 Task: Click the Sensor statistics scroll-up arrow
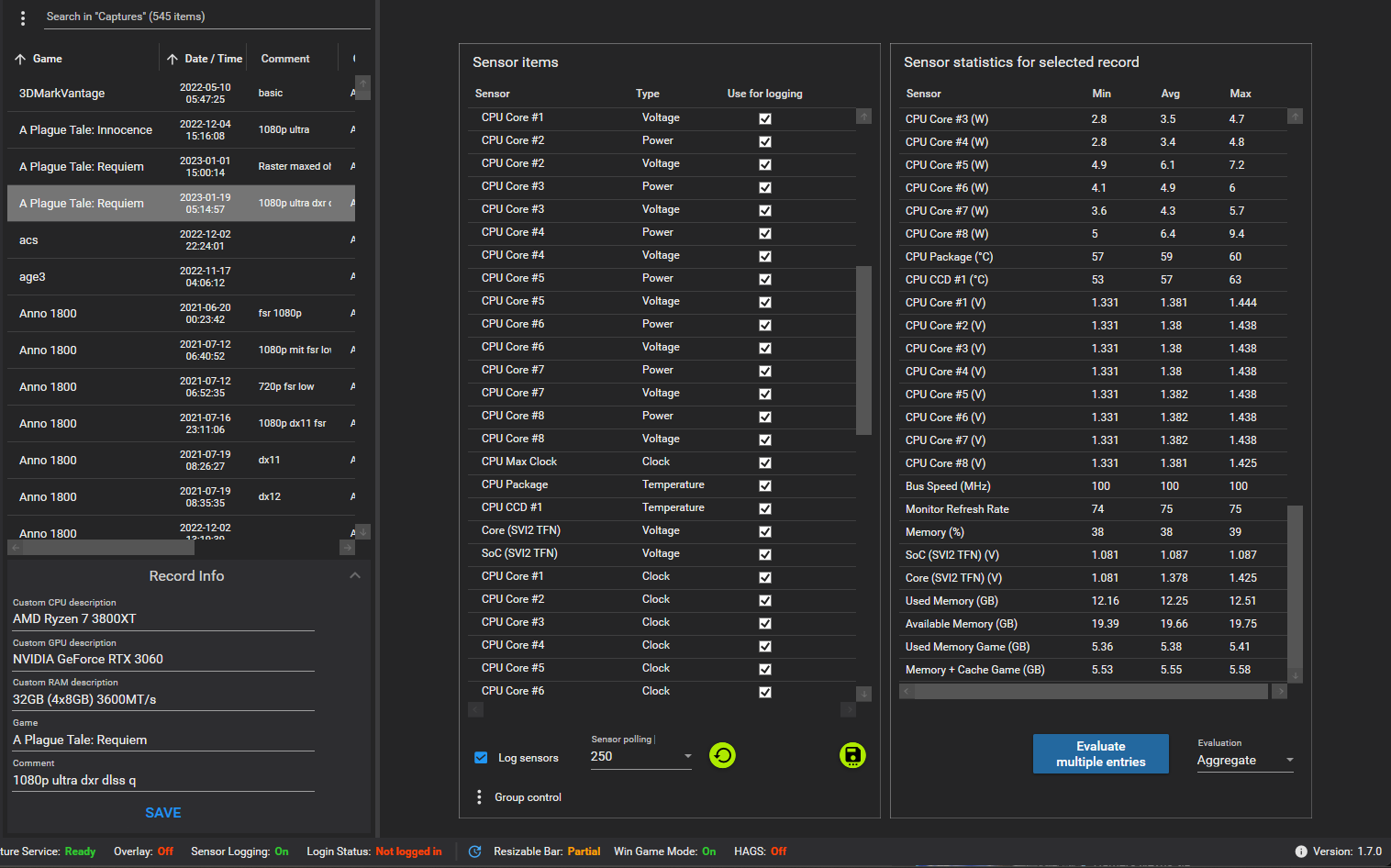click(1295, 117)
